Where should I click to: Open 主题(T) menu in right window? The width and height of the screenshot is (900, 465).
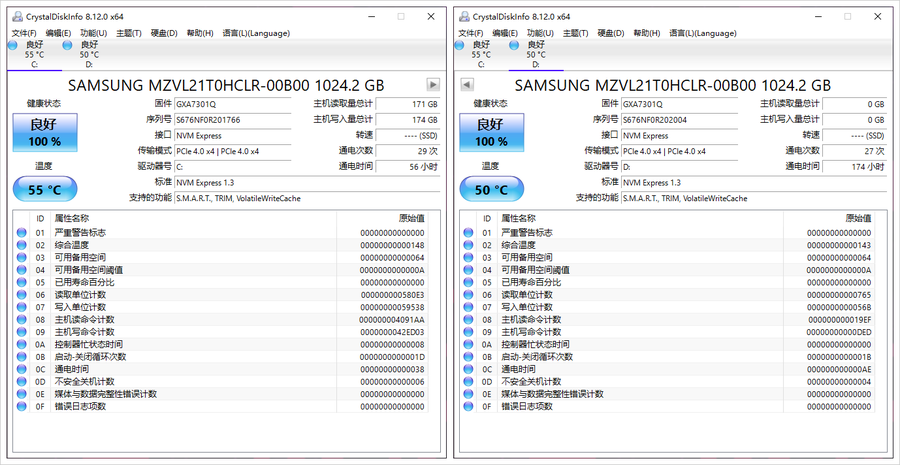576,33
